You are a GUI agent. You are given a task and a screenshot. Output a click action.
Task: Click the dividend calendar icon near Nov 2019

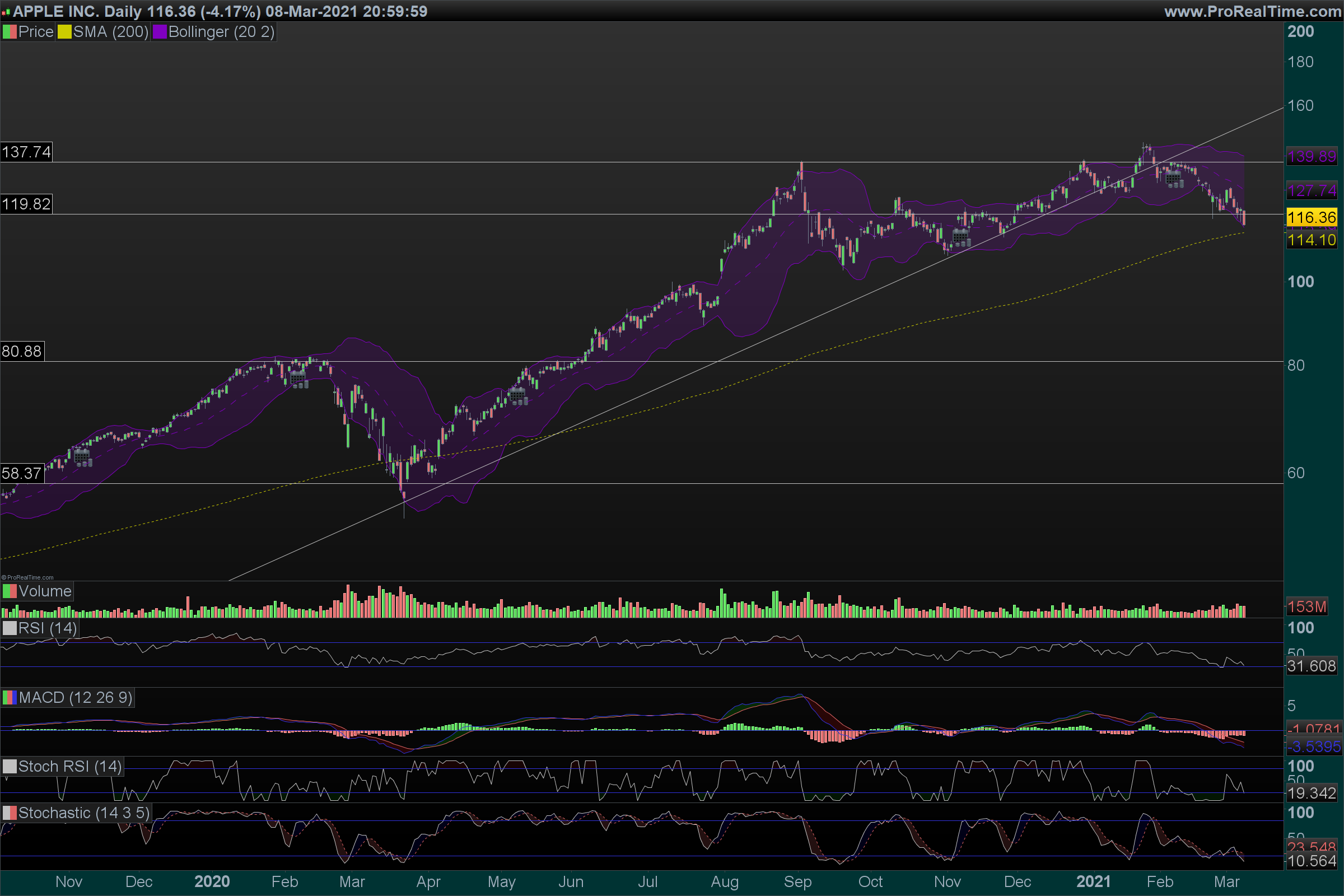coord(83,458)
